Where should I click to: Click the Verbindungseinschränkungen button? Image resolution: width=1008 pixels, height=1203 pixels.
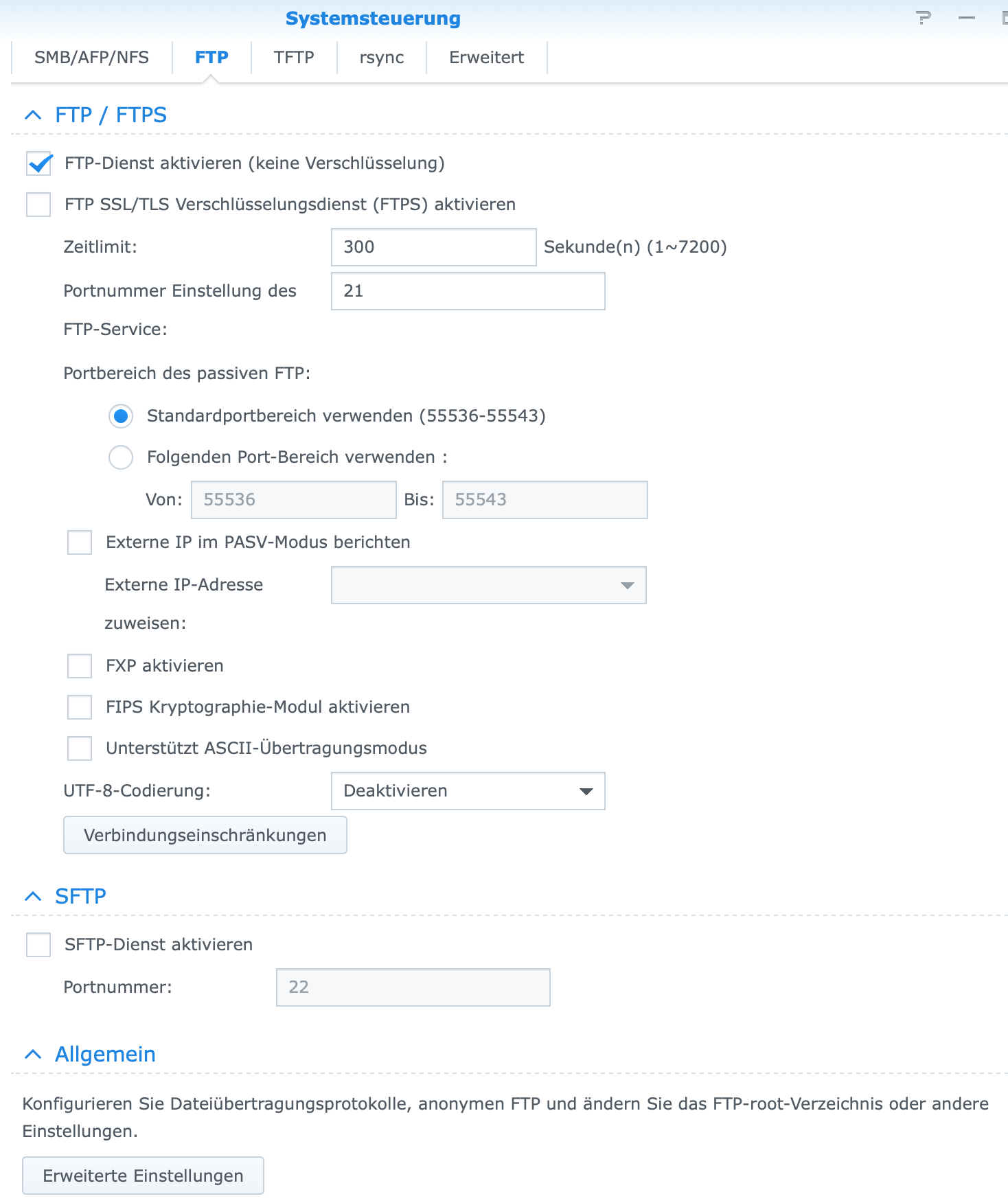coord(205,835)
